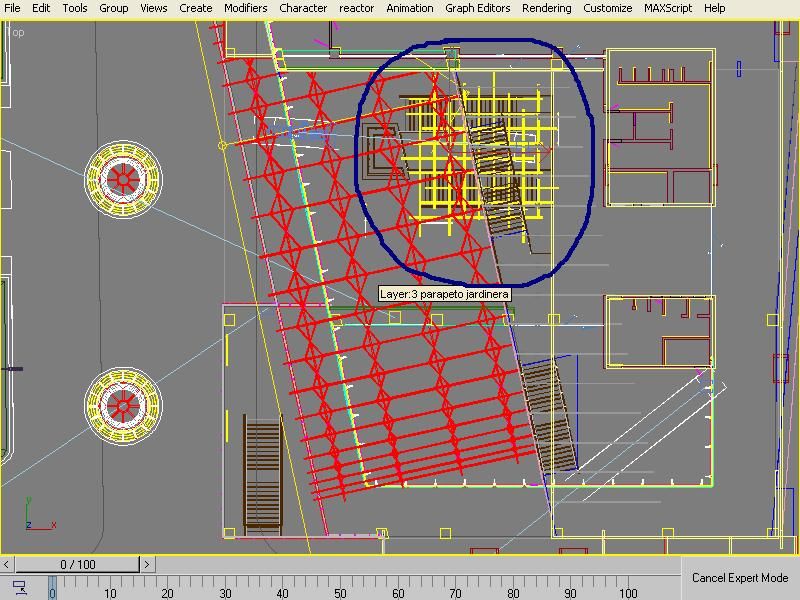The height and width of the screenshot is (600, 800).
Task: Open the Customize menu
Action: [x=607, y=8]
